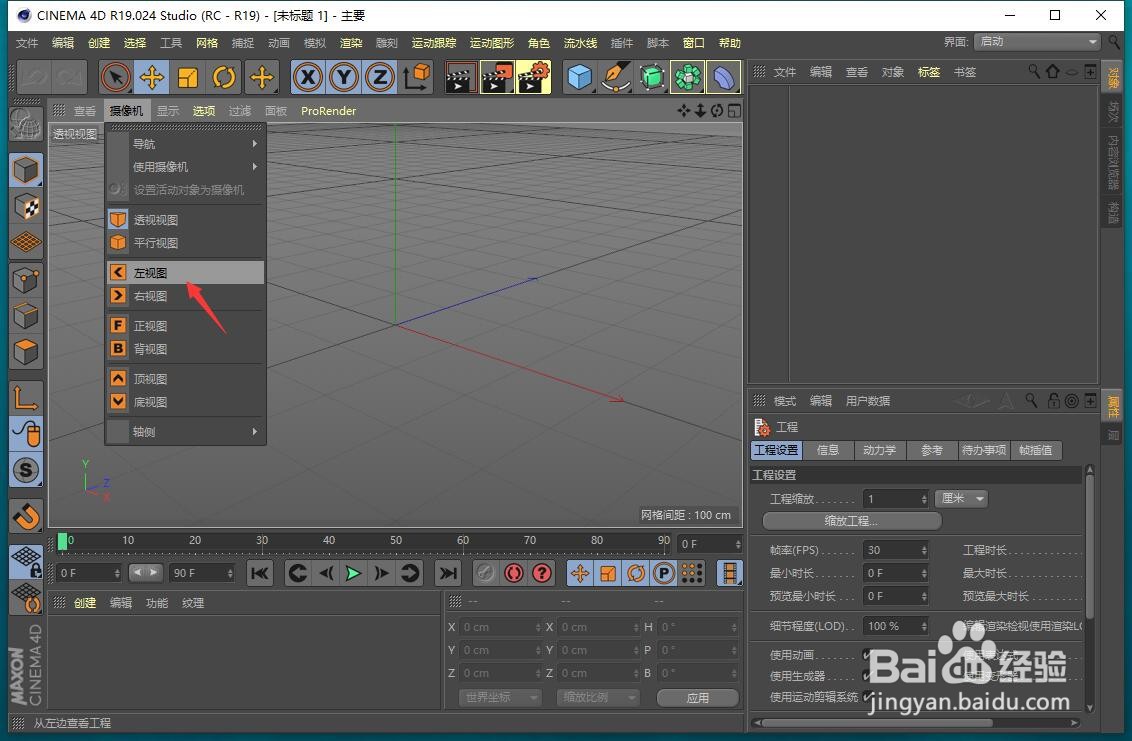Choose 顶视图 from camera menu

[x=186, y=378]
